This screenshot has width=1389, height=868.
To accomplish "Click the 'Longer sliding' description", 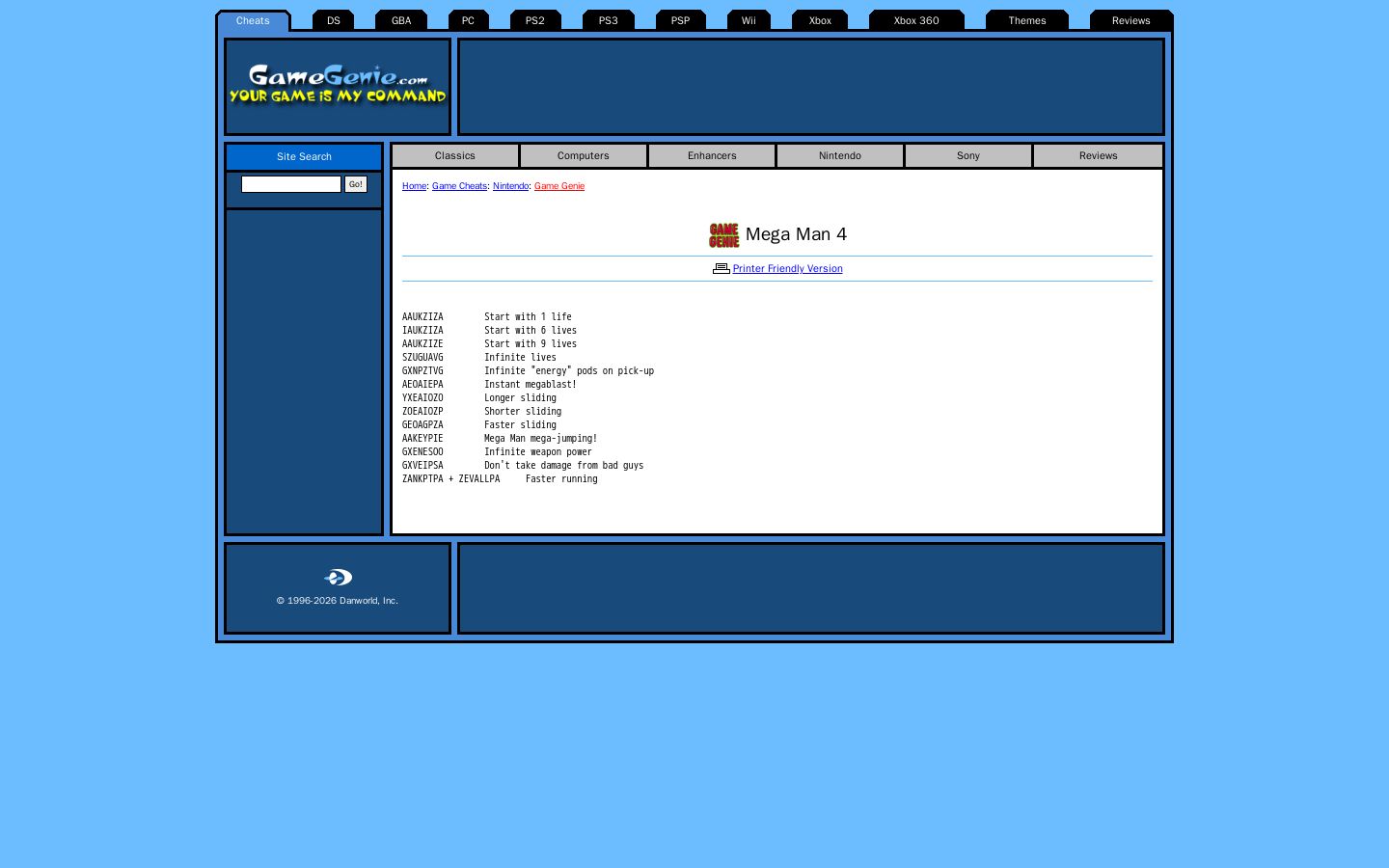I will pos(520,398).
